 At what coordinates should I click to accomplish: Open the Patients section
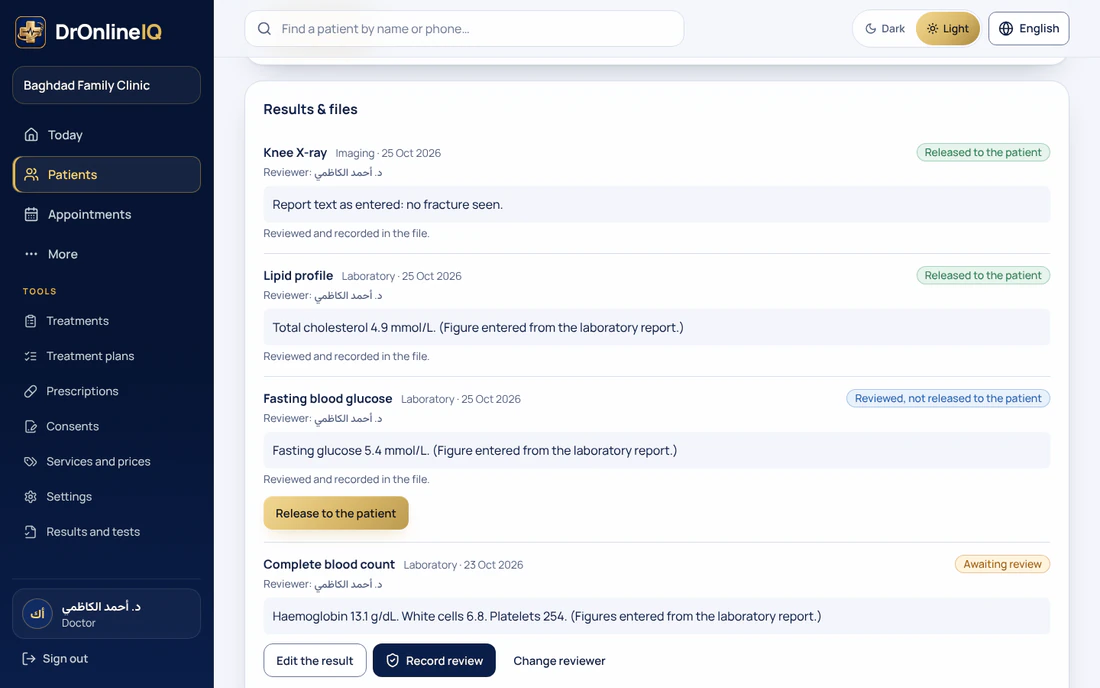click(x=107, y=175)
